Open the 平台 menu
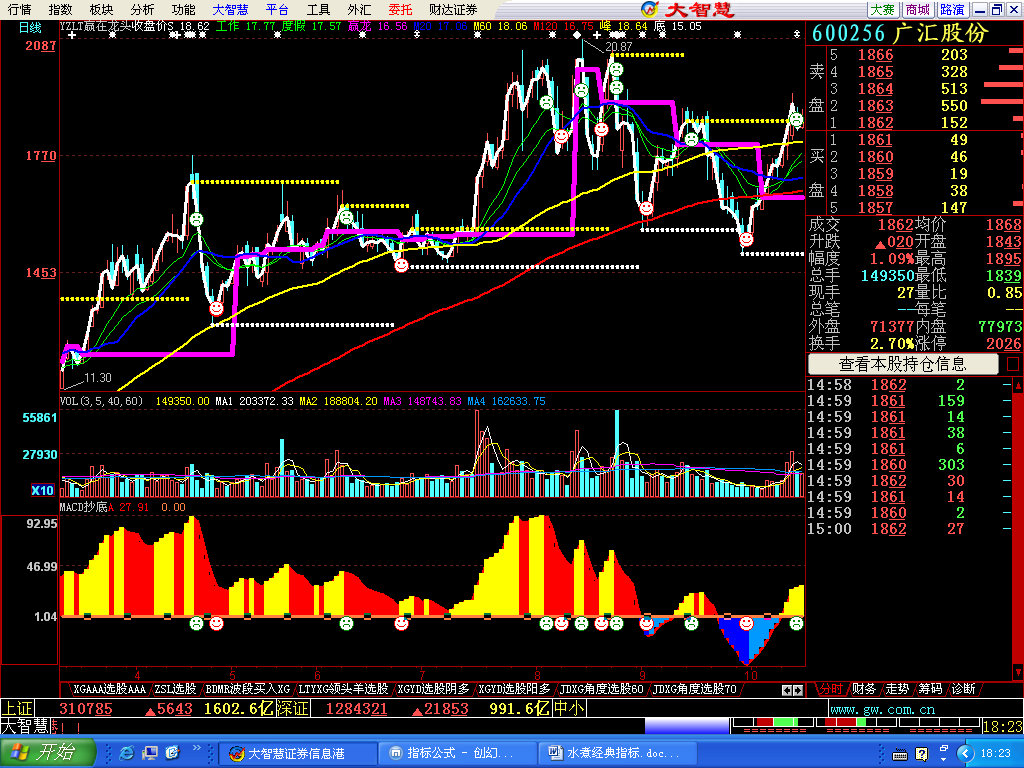This screenshot has width=1024, height=768. (278, 9)
